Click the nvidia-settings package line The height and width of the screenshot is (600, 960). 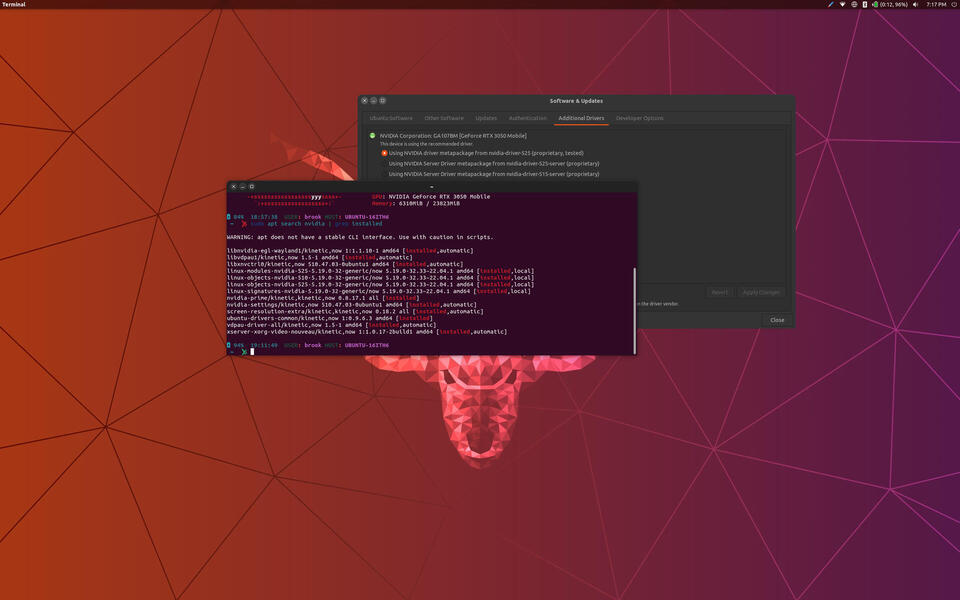tap(351, 304)
